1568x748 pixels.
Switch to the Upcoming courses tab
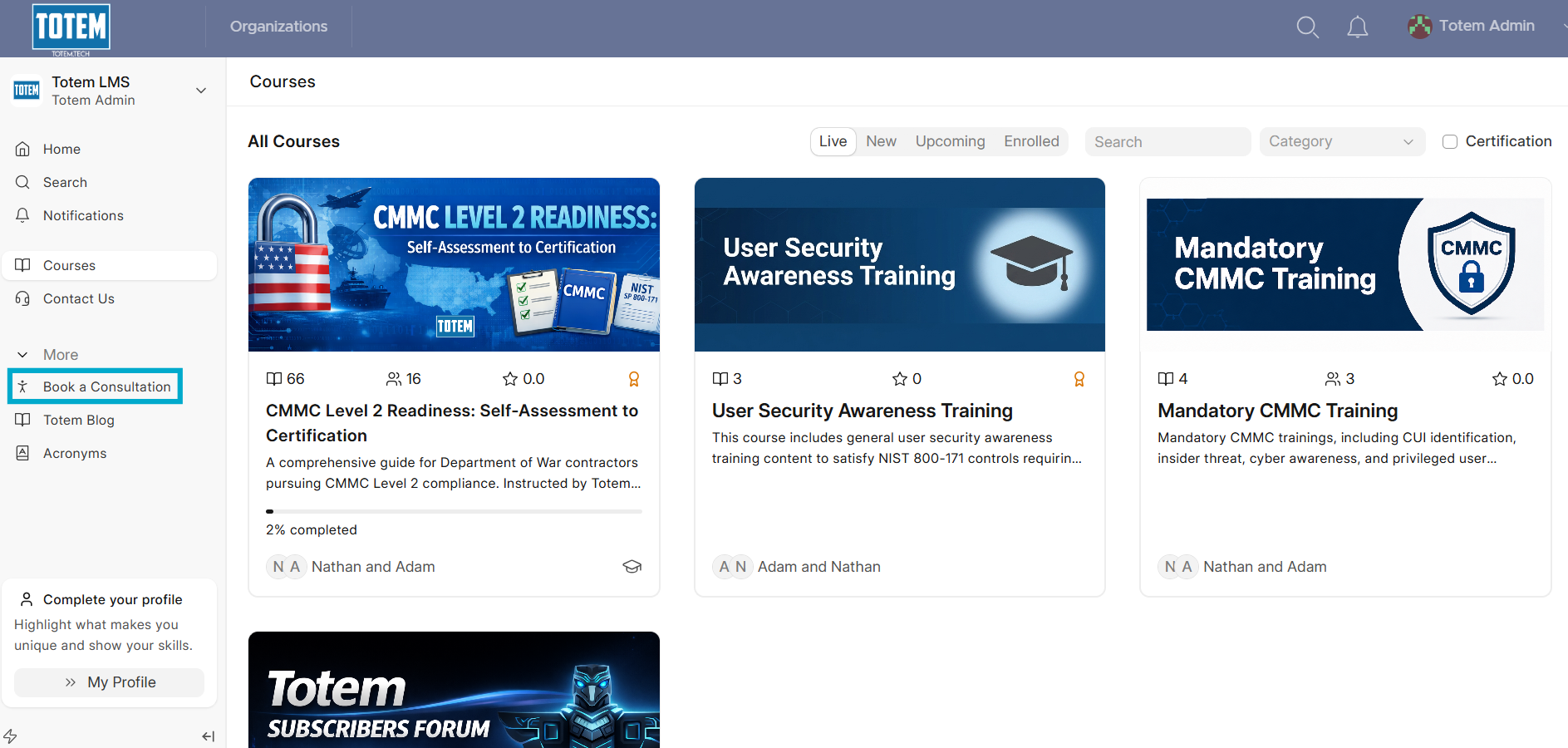coord(950,141)
